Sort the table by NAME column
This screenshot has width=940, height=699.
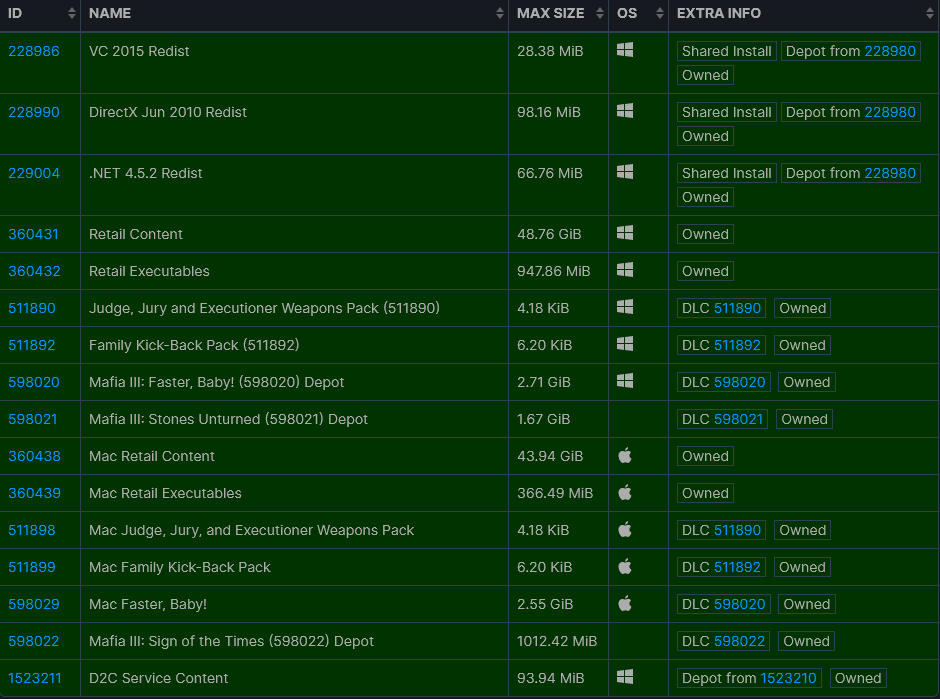tap(294, 13)
